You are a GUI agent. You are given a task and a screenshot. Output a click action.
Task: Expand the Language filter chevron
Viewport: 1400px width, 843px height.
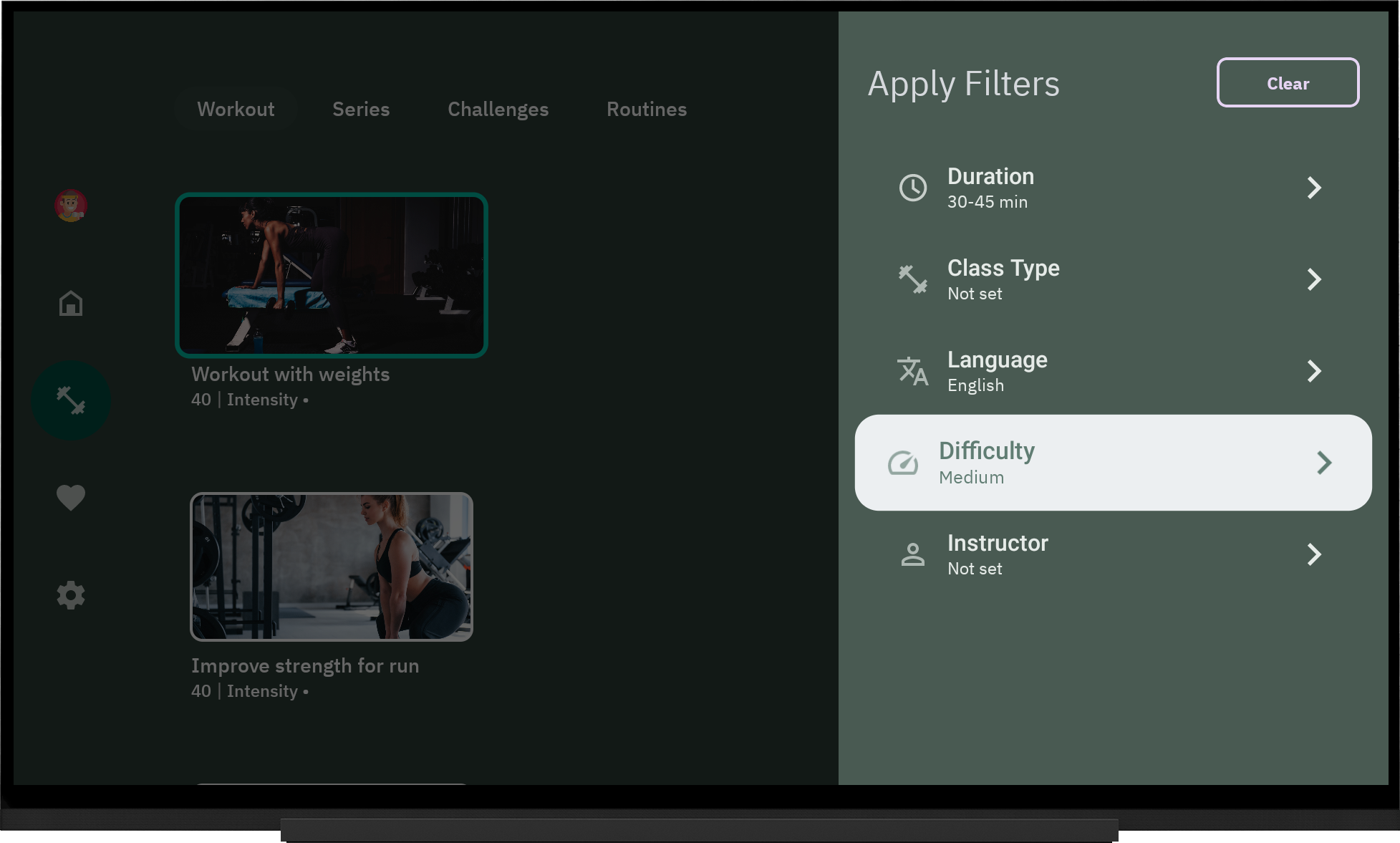coord(1314,371)
